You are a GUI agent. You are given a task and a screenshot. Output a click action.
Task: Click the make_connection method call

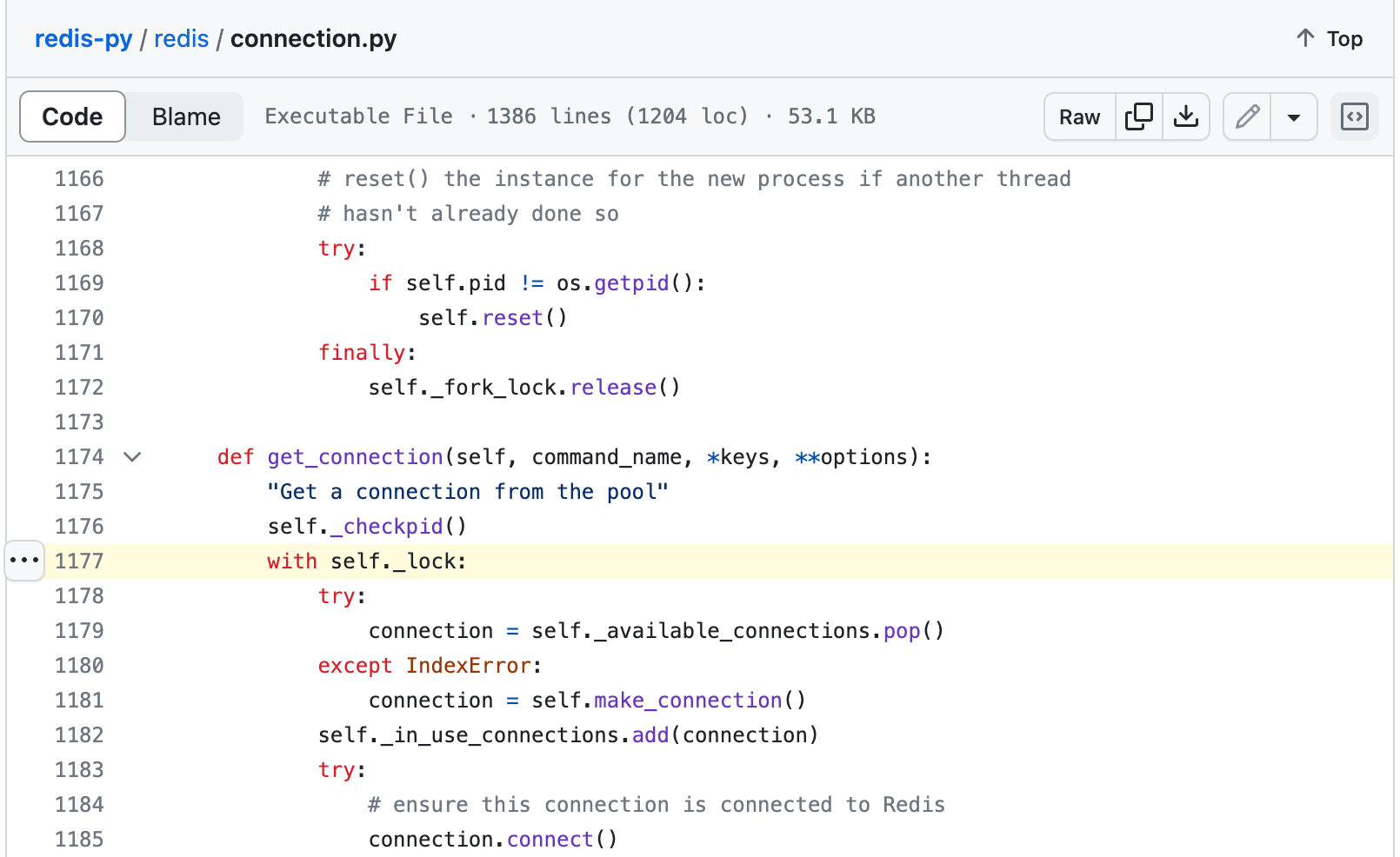point(688,701)
